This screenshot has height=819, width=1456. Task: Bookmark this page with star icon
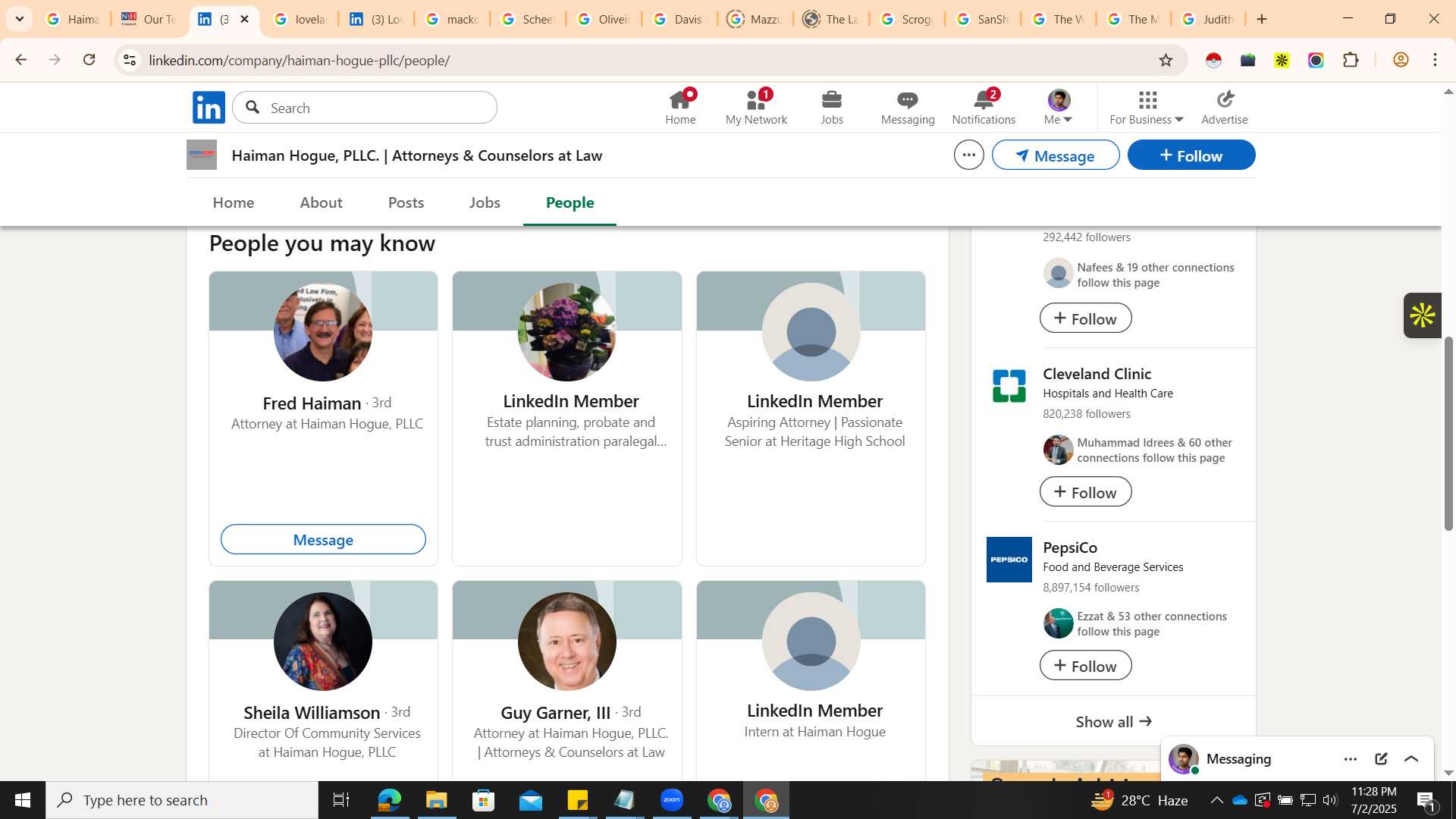pos(1166,60)
